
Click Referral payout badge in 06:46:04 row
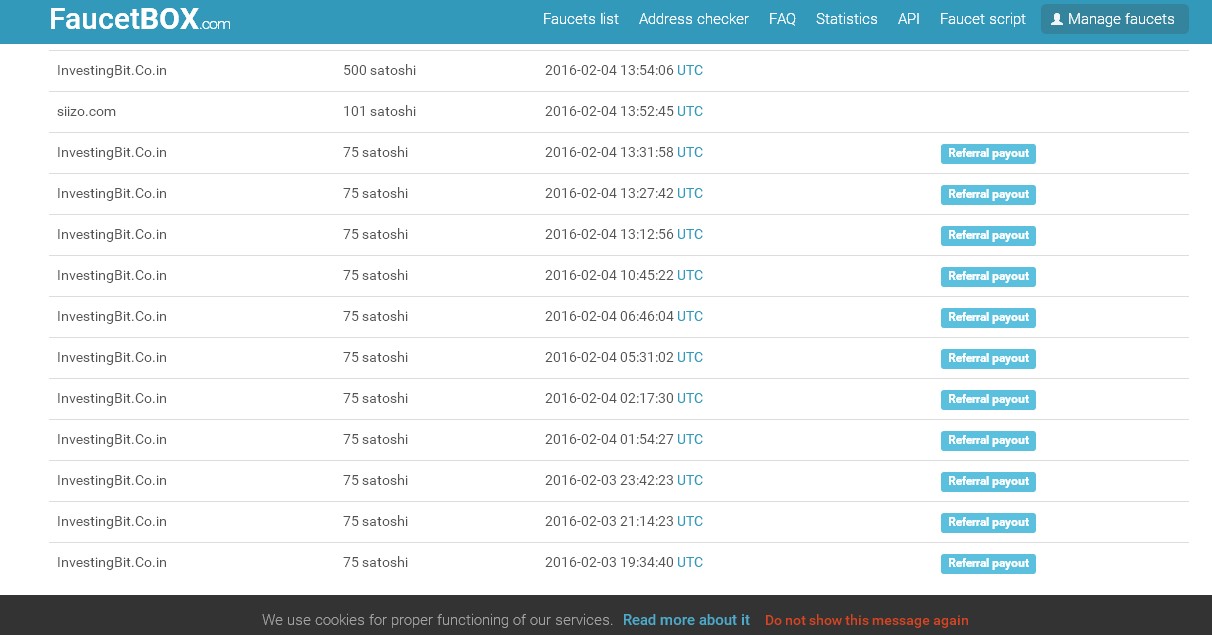tap(988, 317)
